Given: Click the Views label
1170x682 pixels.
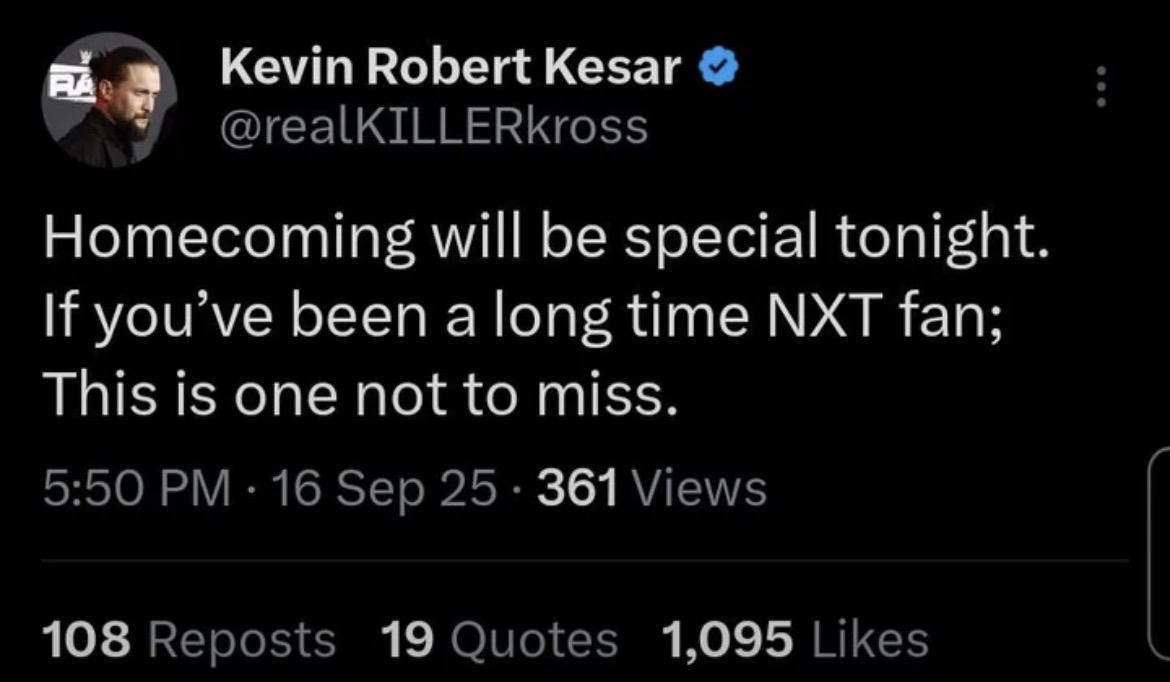Looking at the screenshot, I should coord(699,489).
